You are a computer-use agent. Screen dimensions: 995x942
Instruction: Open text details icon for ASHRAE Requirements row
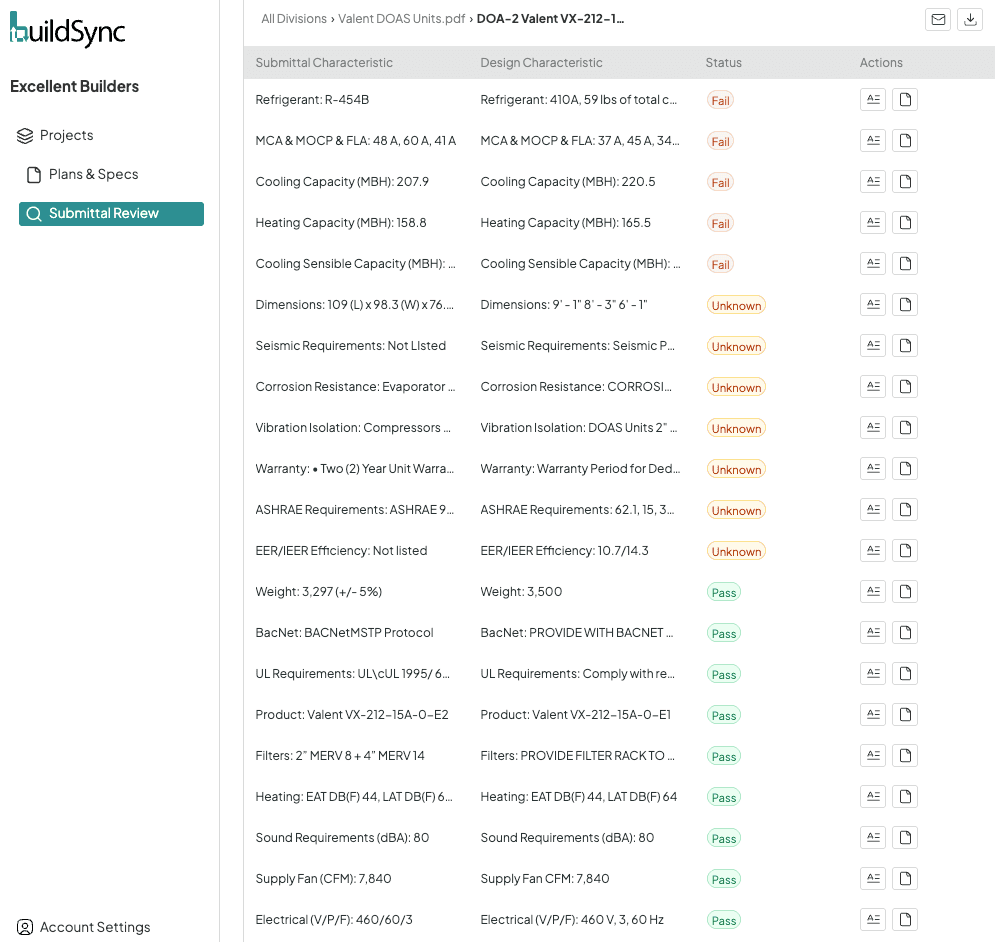click(873, 509)
